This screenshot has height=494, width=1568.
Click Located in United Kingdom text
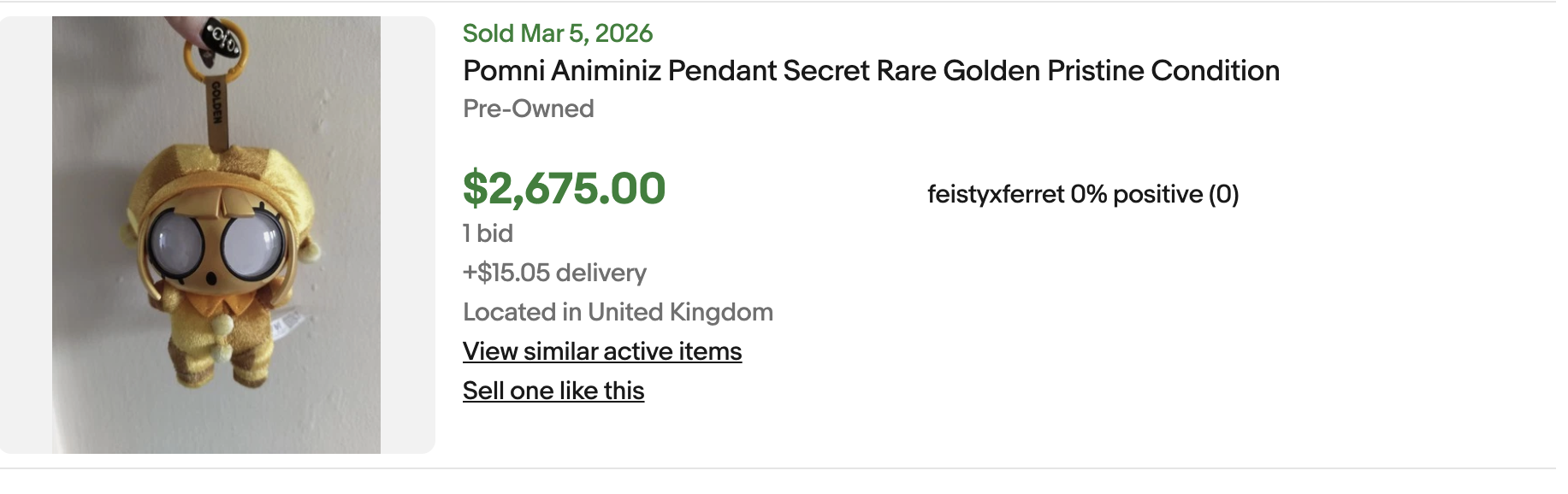(618, 312)
